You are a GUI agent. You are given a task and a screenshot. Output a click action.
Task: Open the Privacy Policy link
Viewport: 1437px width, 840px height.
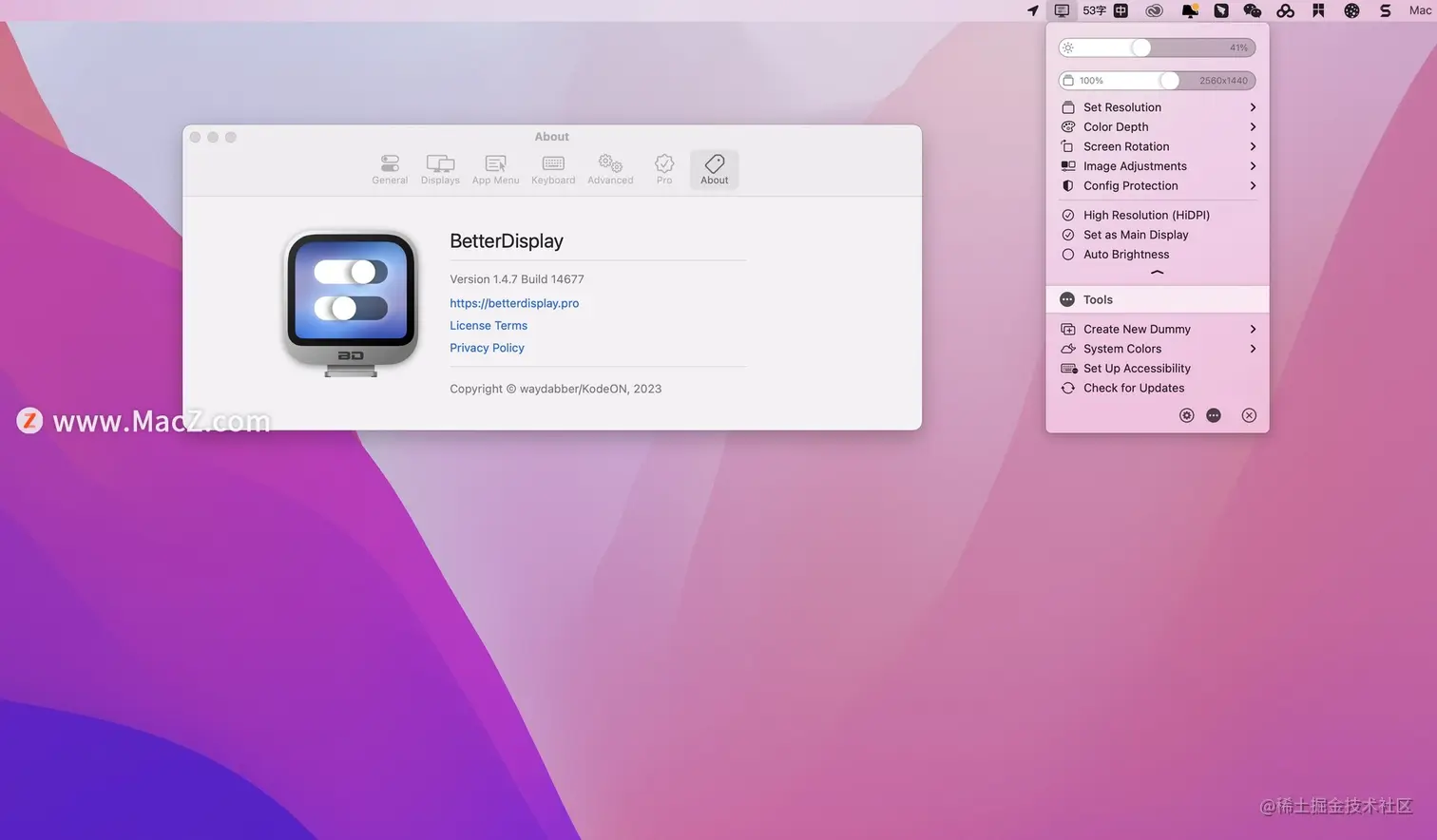pyautogui.click(x=488, y=348)
